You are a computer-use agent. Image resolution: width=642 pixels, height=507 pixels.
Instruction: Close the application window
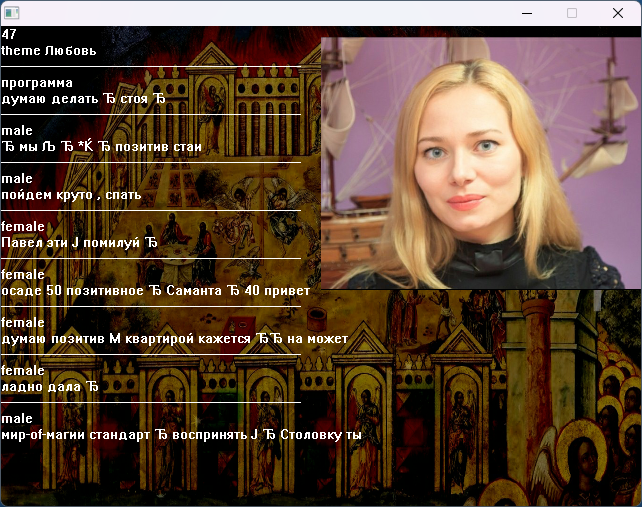click(x=618, y=13)
